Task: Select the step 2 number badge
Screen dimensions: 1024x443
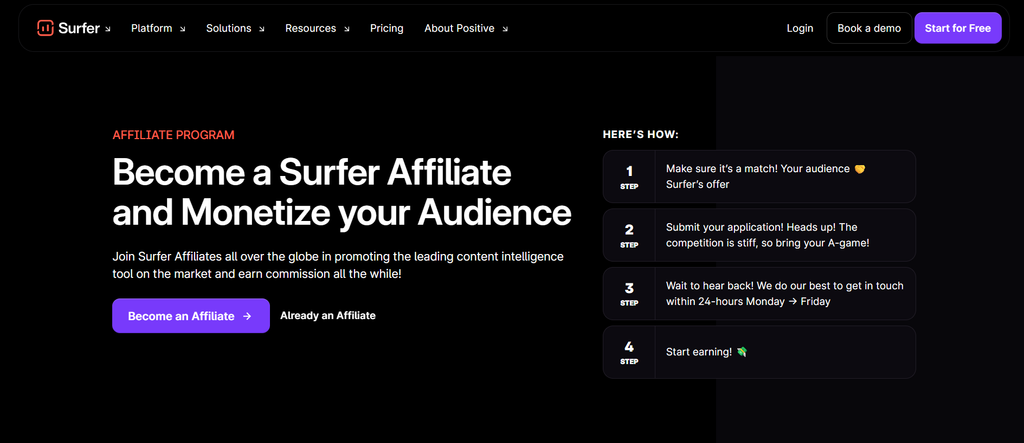Action: pos(630,235)
